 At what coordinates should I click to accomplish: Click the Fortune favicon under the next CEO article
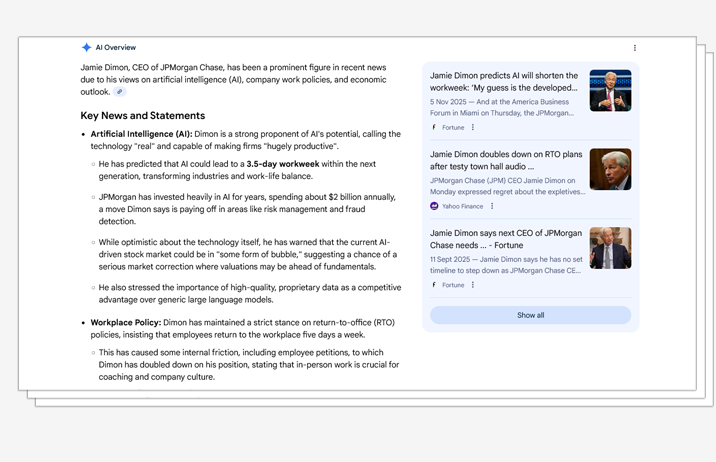point(434,285)
